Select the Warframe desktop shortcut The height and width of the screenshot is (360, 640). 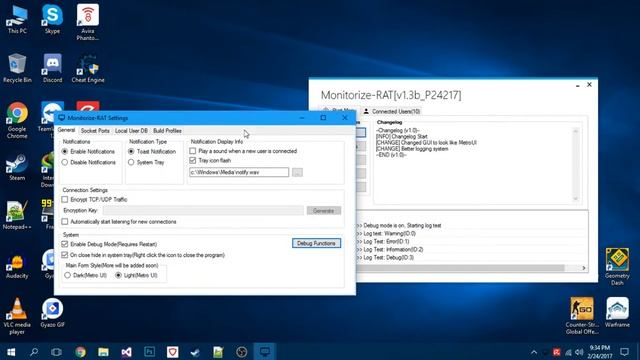click(617, 313)
